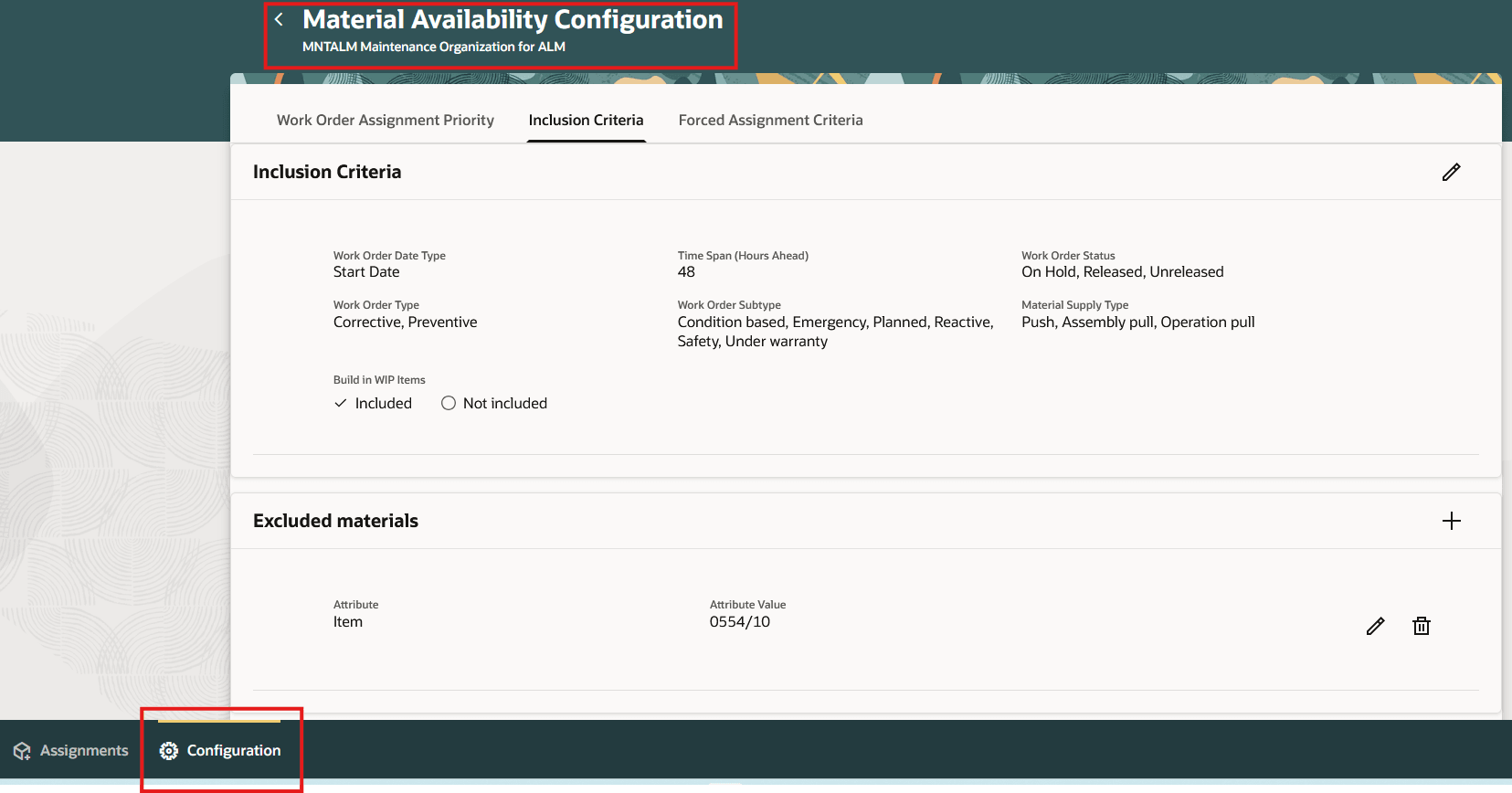1512x793 pixels.
Task: Add an excluded material with plus icon
Action: click(1451, 521)
